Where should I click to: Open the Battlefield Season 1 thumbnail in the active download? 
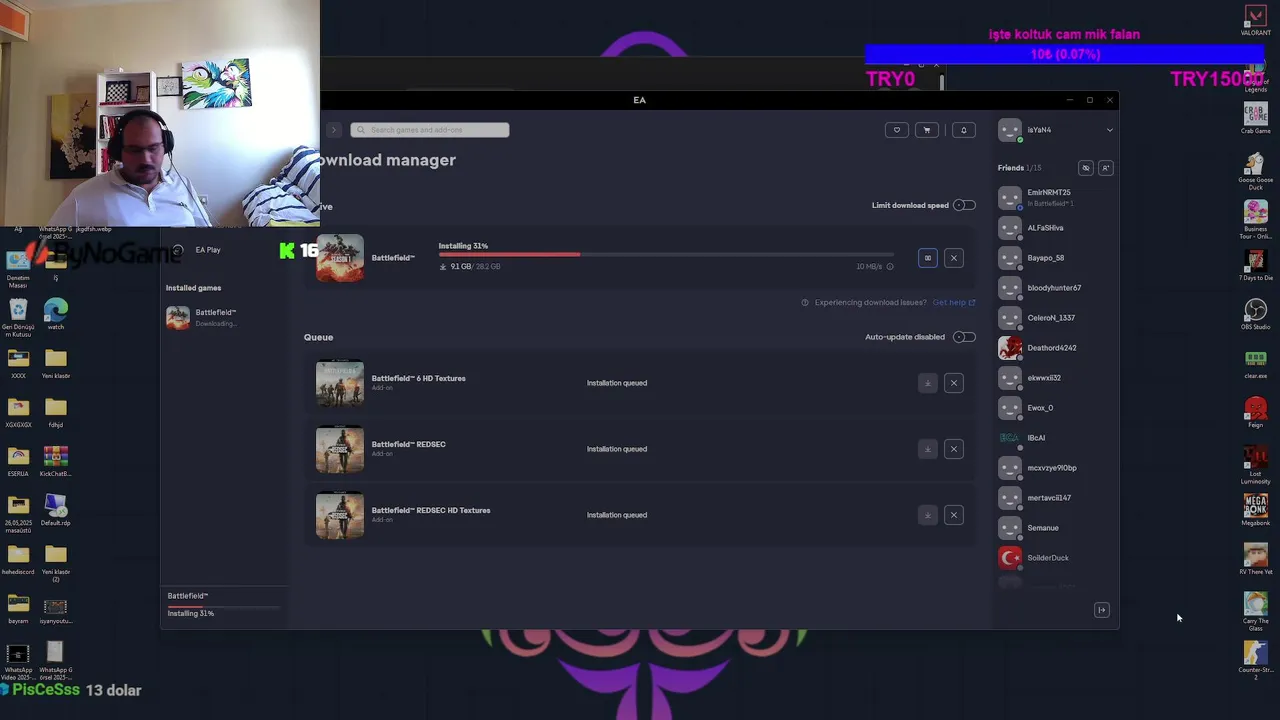point(340,258)
